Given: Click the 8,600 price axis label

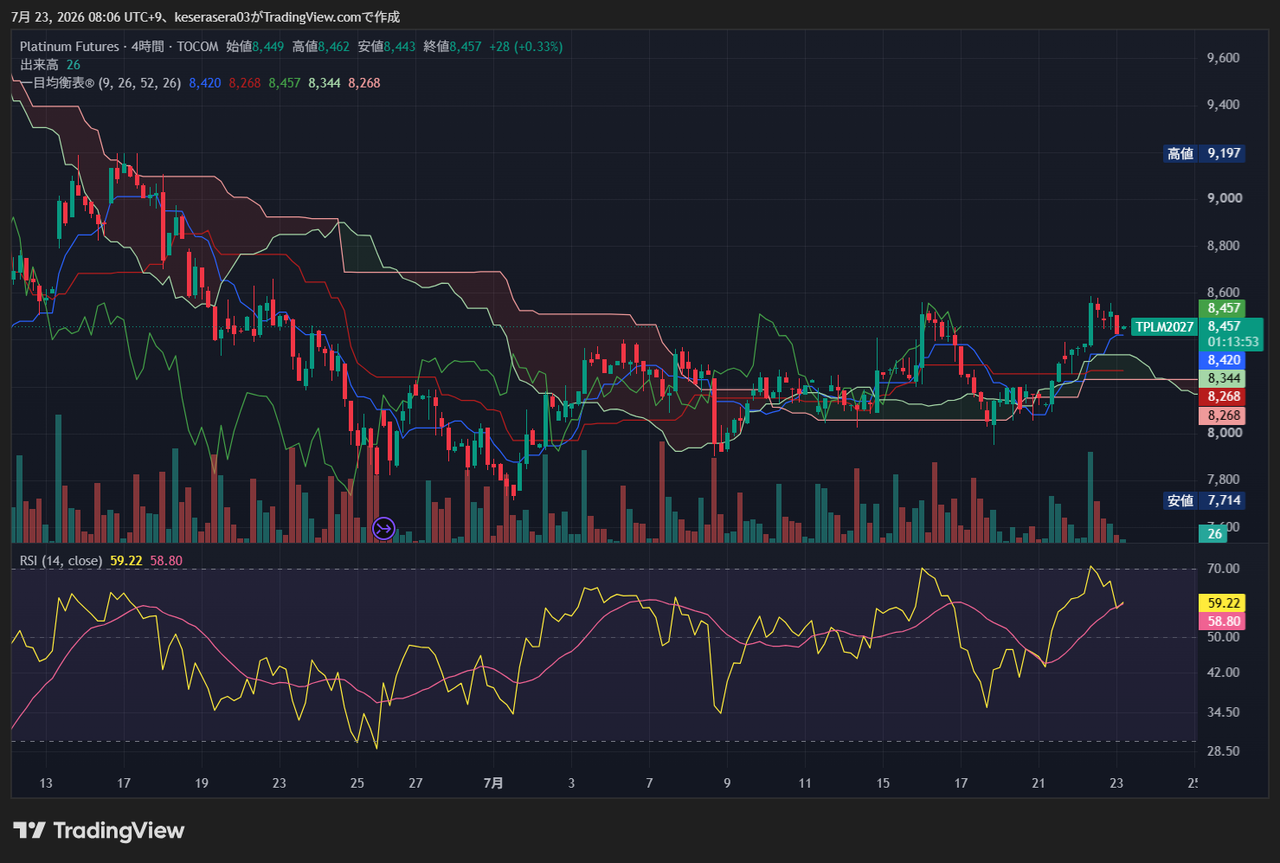Looking at the screenshot, I should 1224,292.
